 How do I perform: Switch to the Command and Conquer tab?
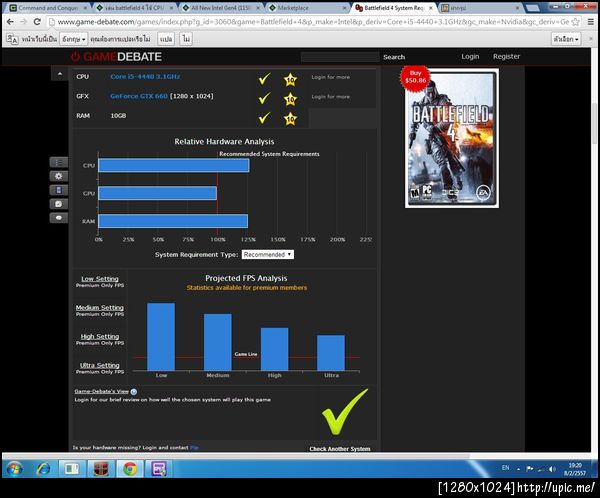click(x=48, y=8)
